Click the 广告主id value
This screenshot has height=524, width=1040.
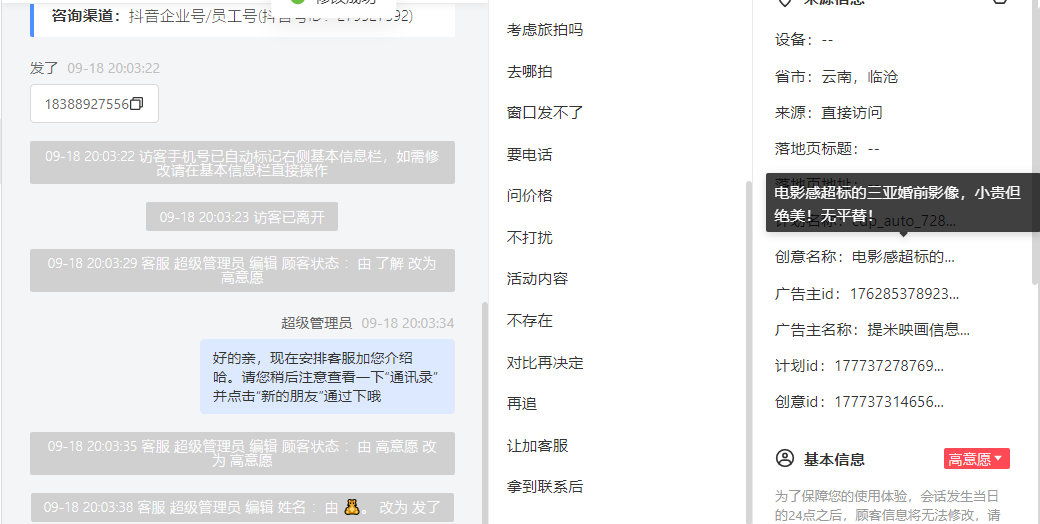[905, 294]
